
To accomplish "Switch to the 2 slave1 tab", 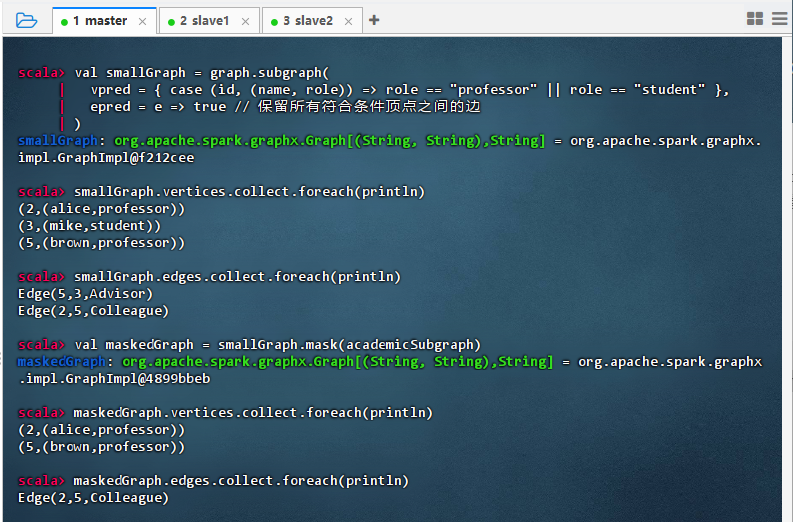I will click(x=209, y=21).
